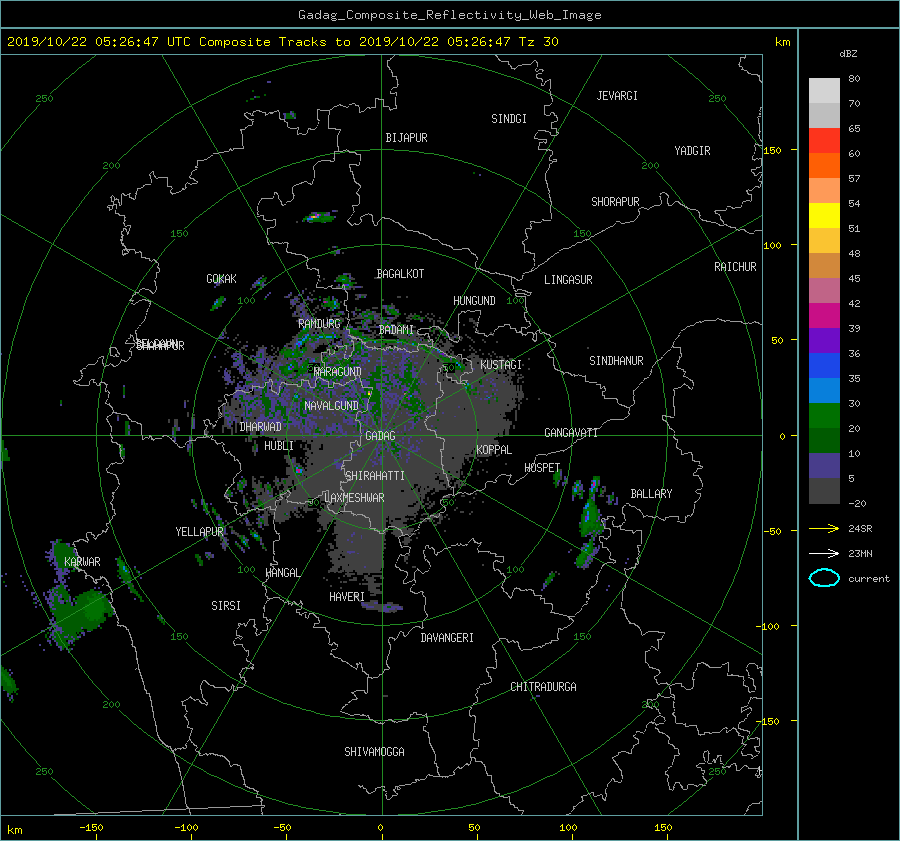Click the green 20 dBZ color swatch
This screenshot has width=900, height=841.
click(x=824, y=416)
